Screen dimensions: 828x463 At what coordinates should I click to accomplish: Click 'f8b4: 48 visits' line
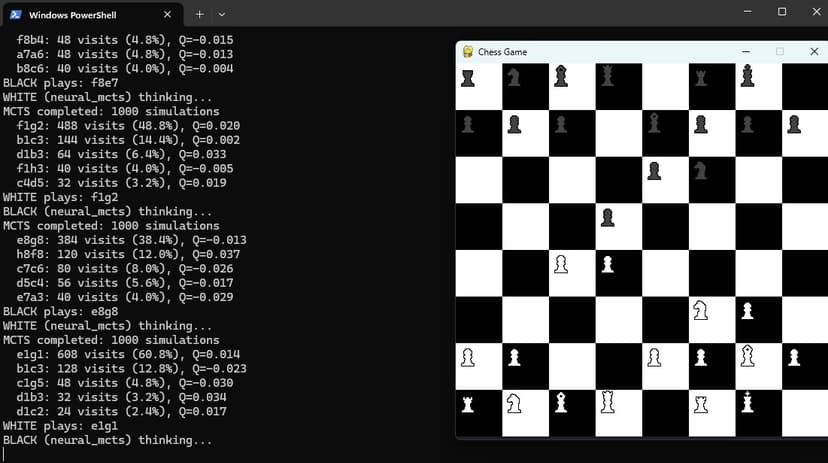pos(125,40)
